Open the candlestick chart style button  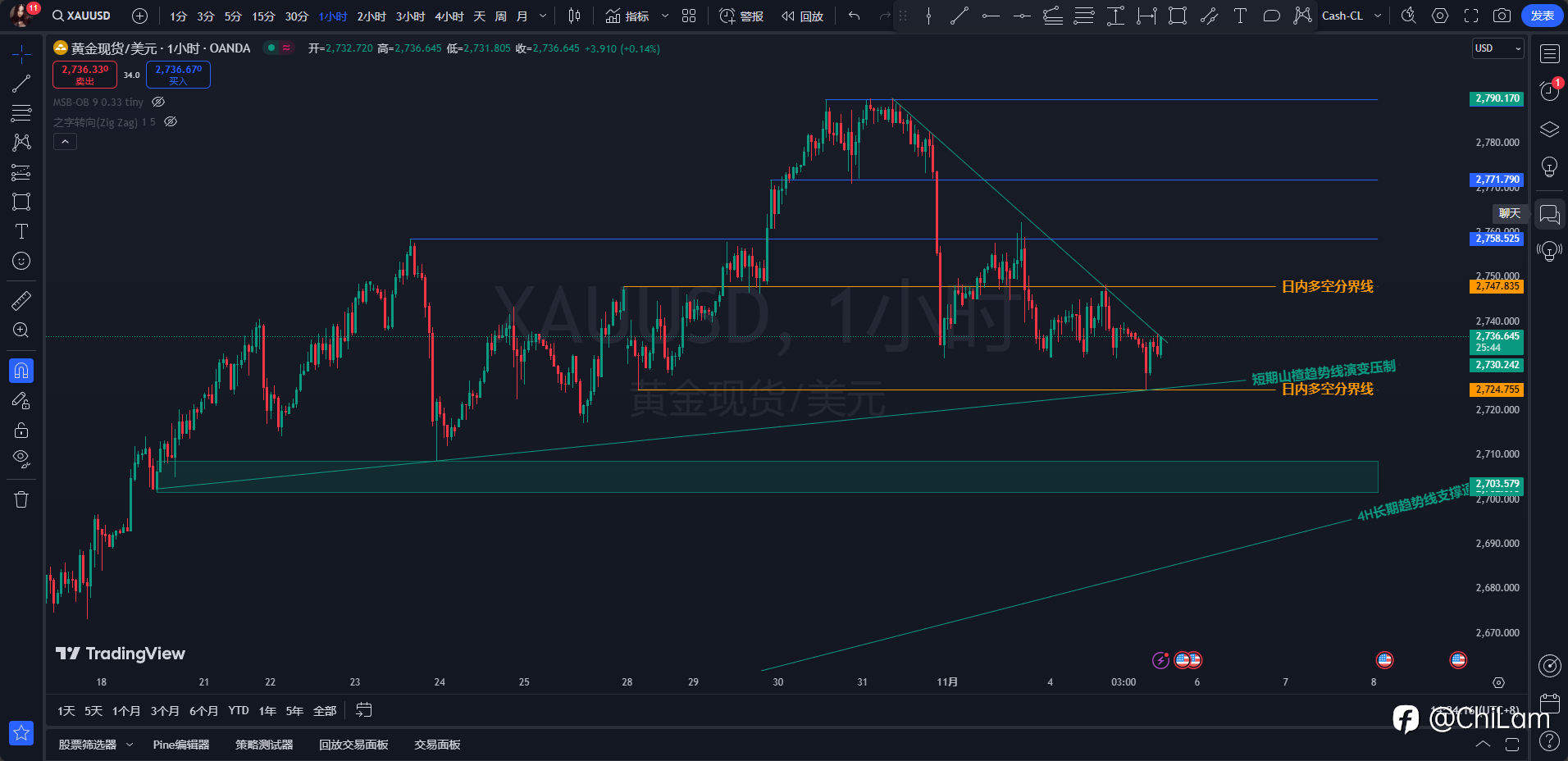pos(575,16)
